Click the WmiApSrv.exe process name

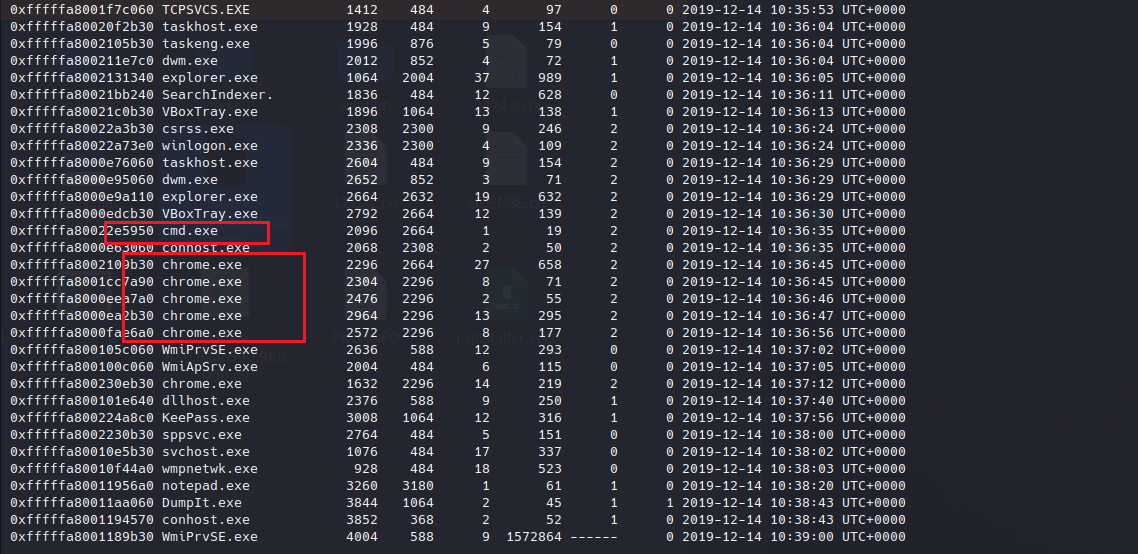209,367
